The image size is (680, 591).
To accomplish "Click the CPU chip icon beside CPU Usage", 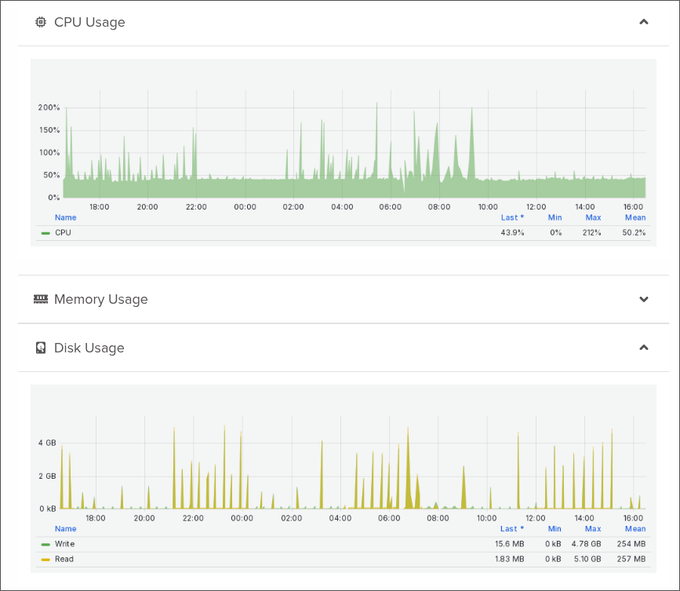I will click(x=40, y=22).
